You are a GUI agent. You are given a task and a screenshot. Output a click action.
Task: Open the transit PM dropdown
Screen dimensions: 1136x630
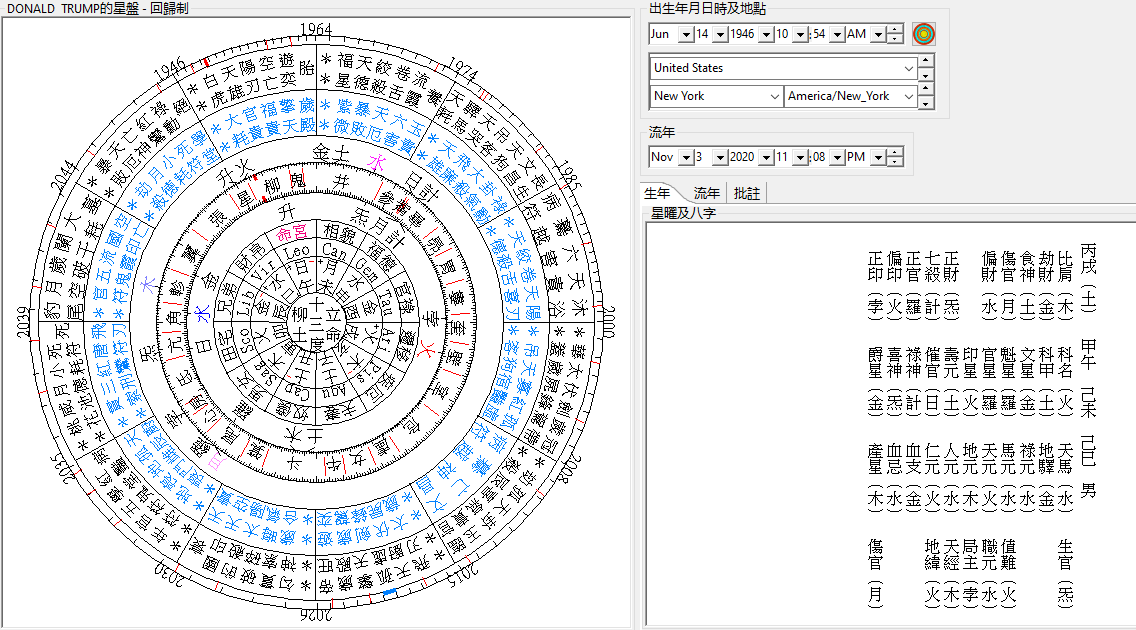(x=878, y=157)
